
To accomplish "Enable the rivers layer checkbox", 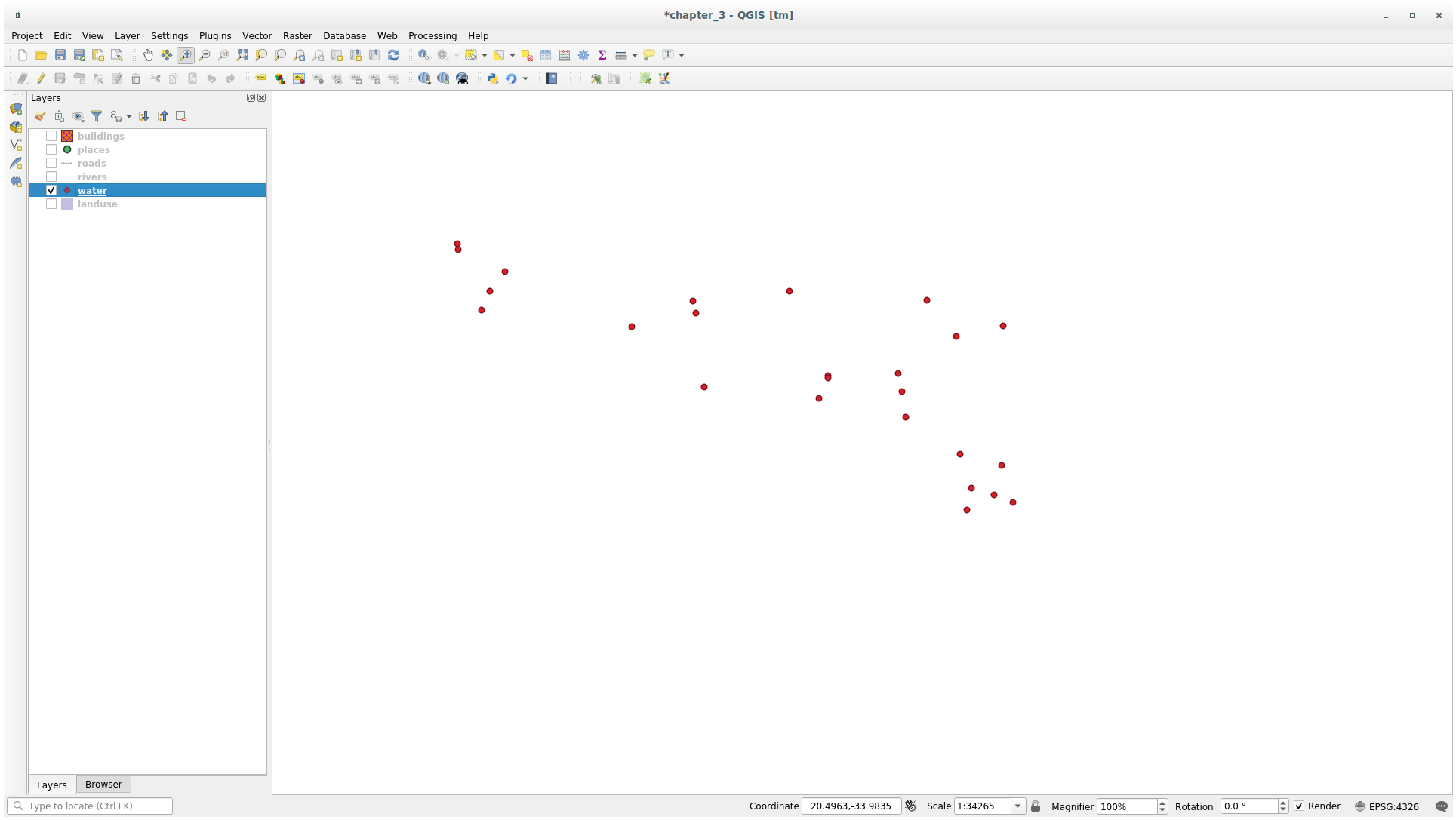I will pyautogui.click(x=51, y=177).
